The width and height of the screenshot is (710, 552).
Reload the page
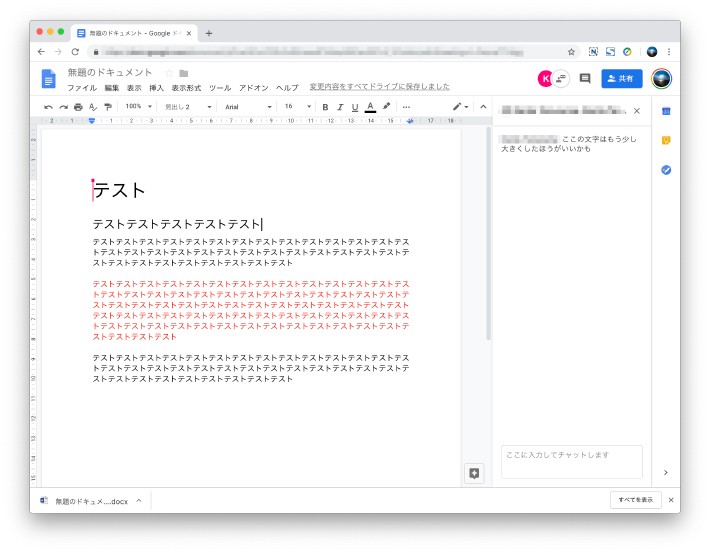75,52
